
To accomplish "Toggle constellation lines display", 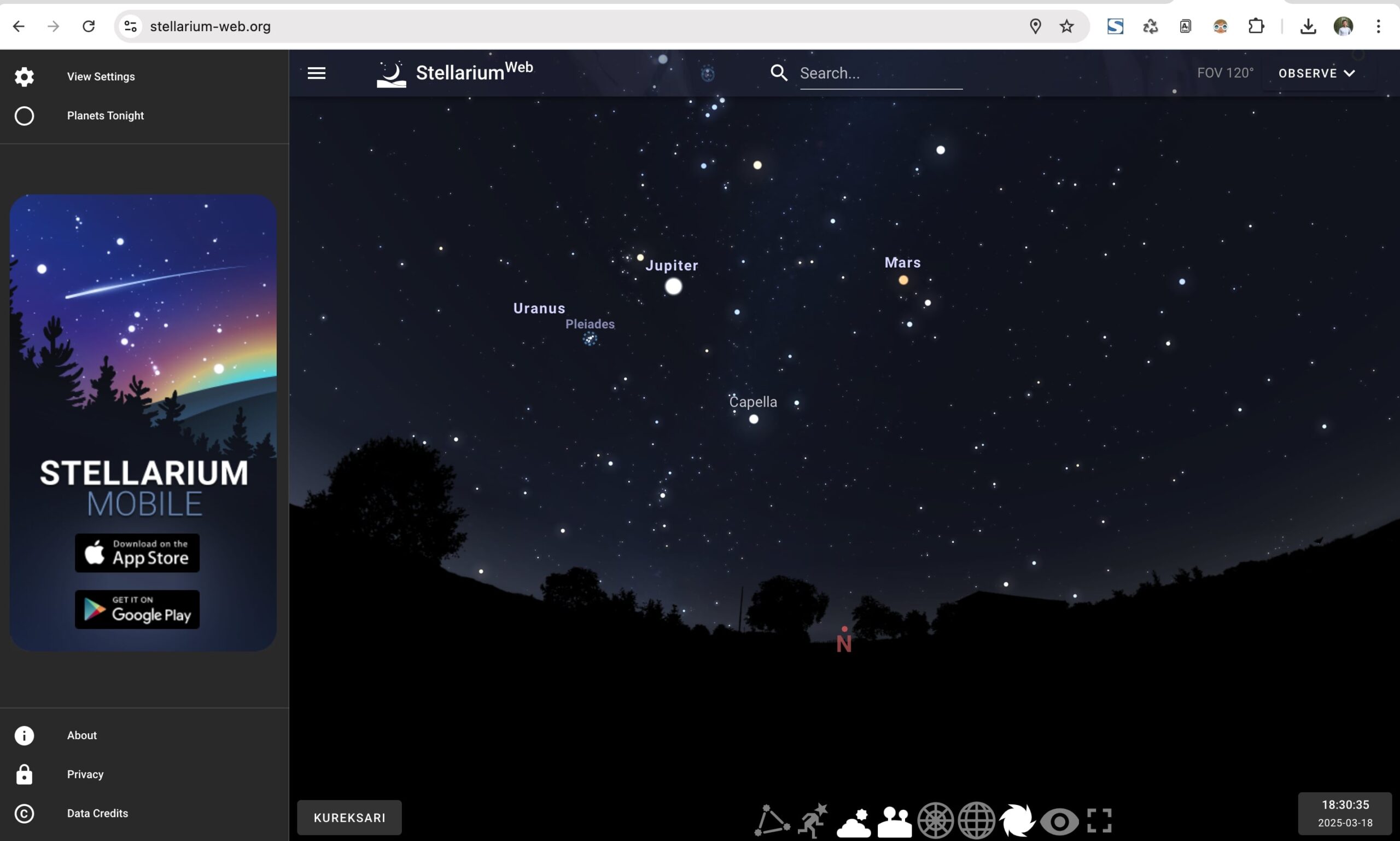I will coord(771,820).
